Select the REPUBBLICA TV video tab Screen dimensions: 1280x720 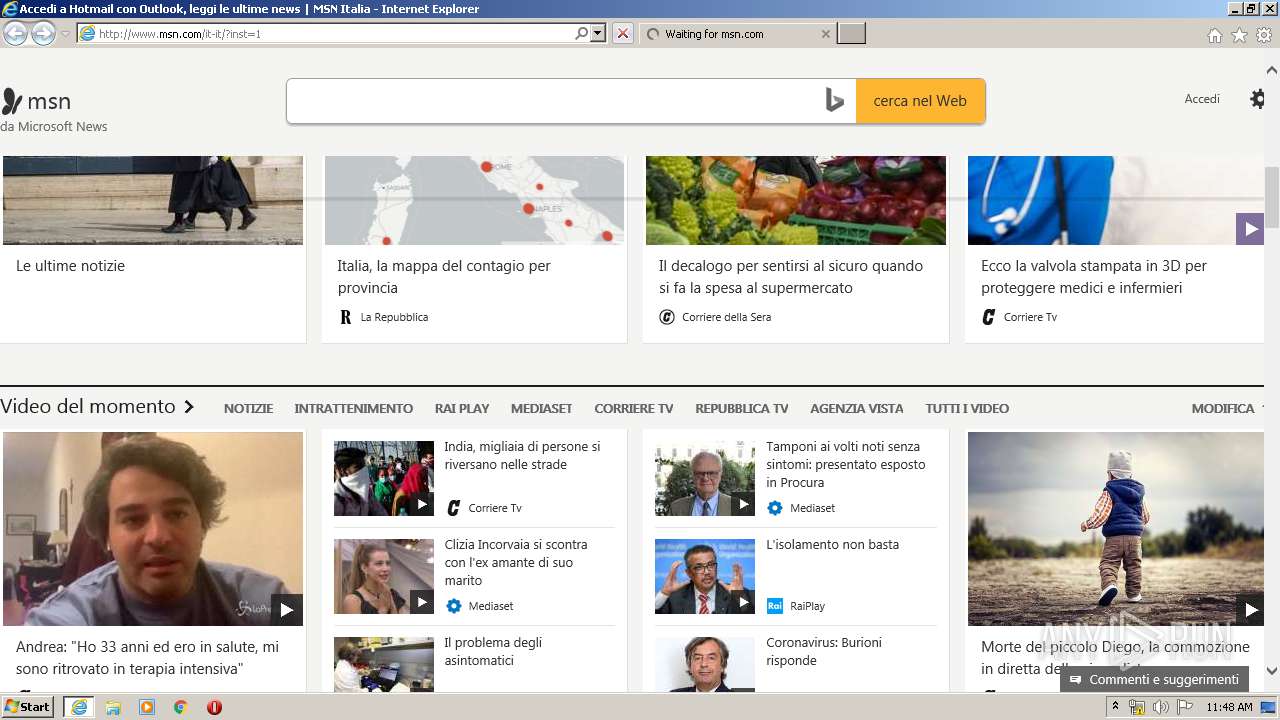pos(742,408)
